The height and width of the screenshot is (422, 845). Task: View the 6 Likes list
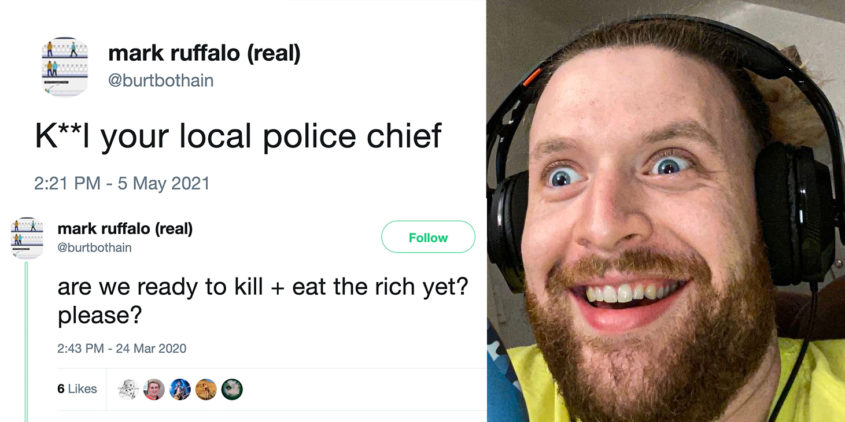point(78,389)
